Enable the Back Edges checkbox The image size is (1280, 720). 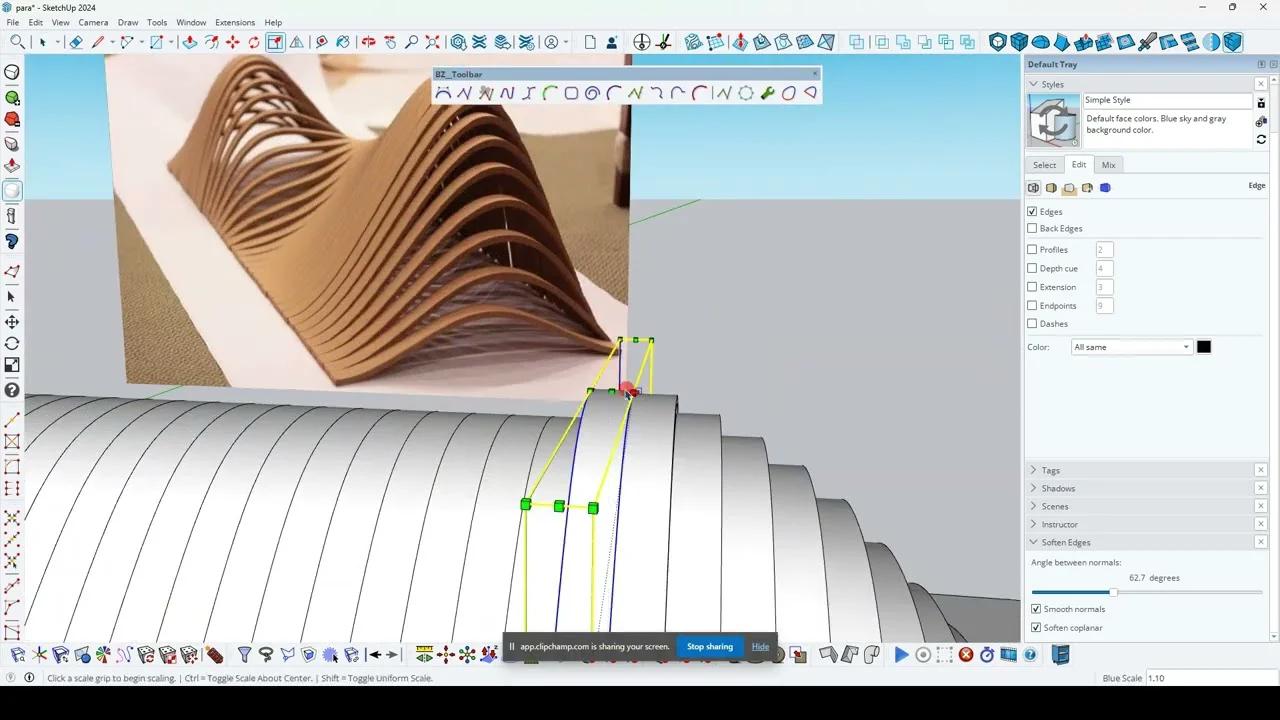1032,228
